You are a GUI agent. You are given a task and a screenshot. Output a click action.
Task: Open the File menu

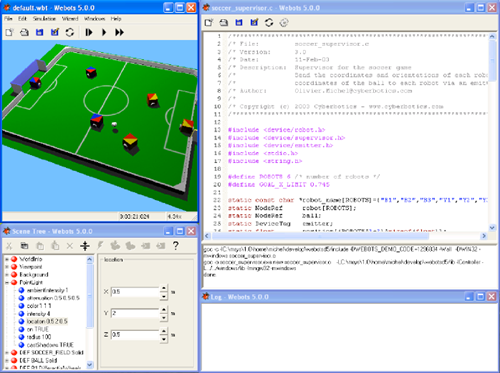8,19
